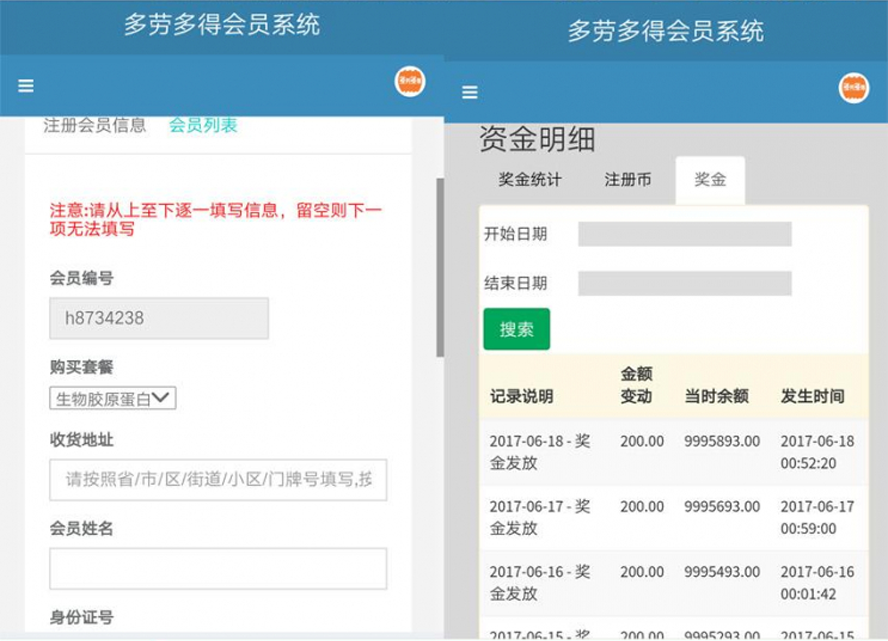Select record 2017-06-16 - 奖金发放
The width and height of the screenshot is (888, 641).
tap(540, 583)
